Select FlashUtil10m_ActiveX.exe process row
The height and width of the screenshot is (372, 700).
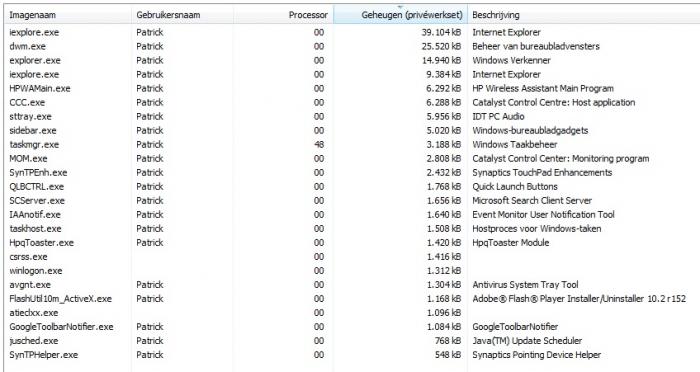(x=352, y=299)
